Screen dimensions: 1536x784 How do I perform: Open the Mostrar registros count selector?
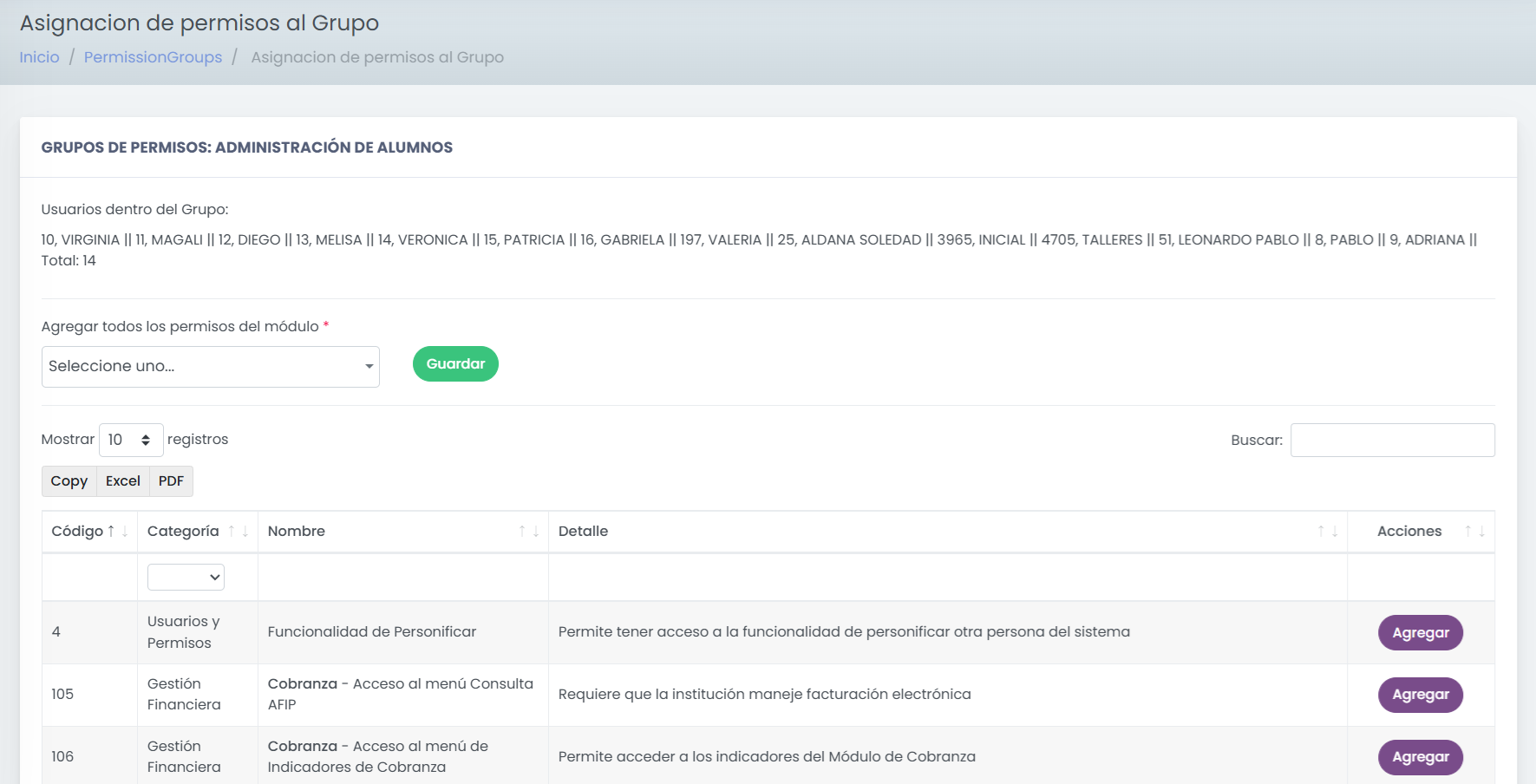click(x=131, y=440)
